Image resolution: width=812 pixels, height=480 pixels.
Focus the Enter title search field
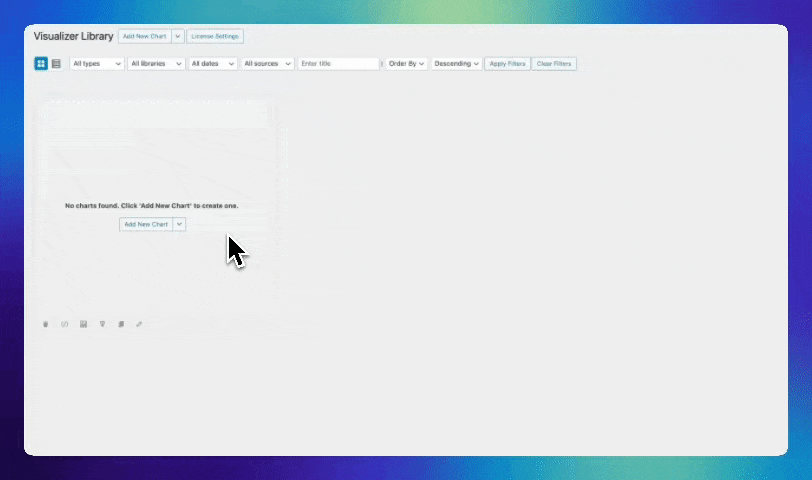point(339,63)
